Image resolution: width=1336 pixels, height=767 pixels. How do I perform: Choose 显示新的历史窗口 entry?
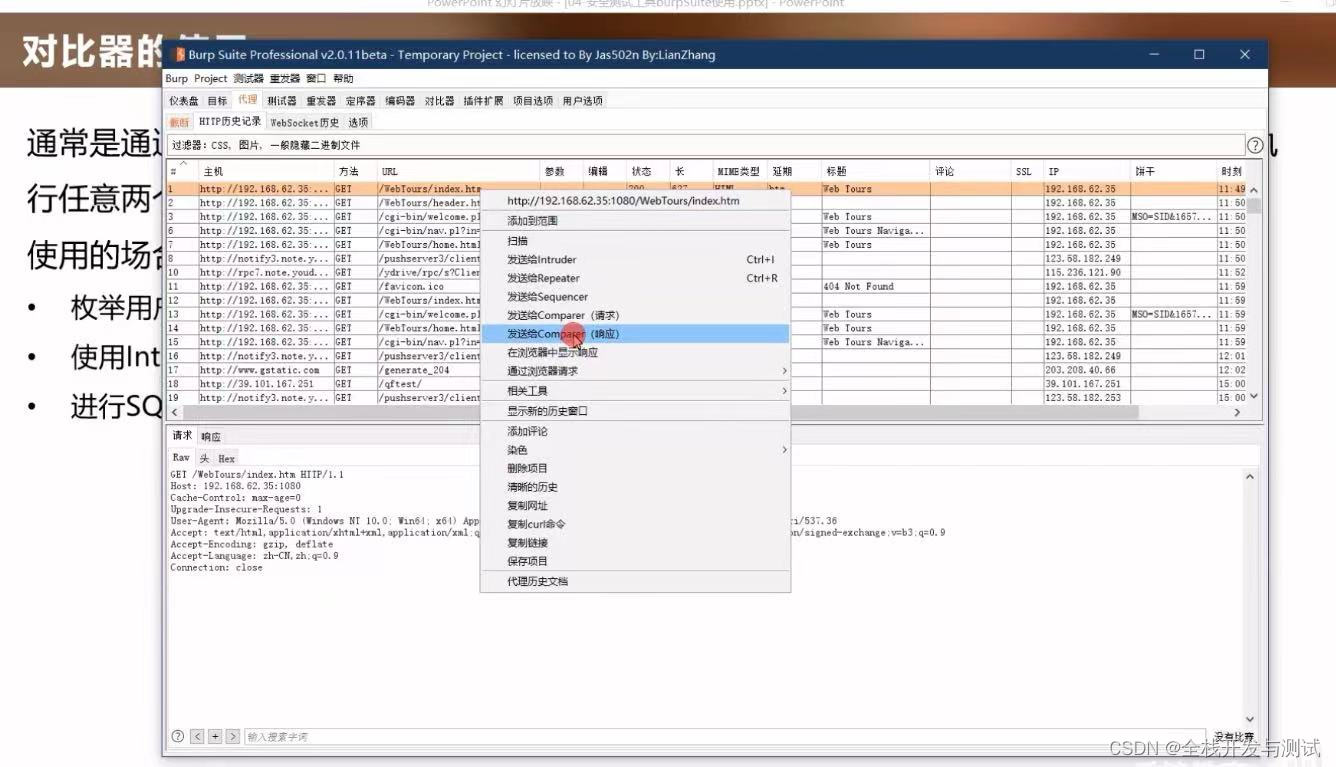[636, 411]
